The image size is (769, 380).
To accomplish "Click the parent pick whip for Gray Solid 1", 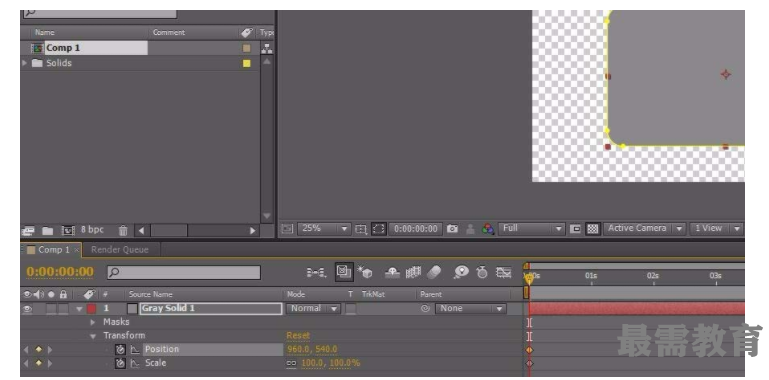I will pos(426,308).
